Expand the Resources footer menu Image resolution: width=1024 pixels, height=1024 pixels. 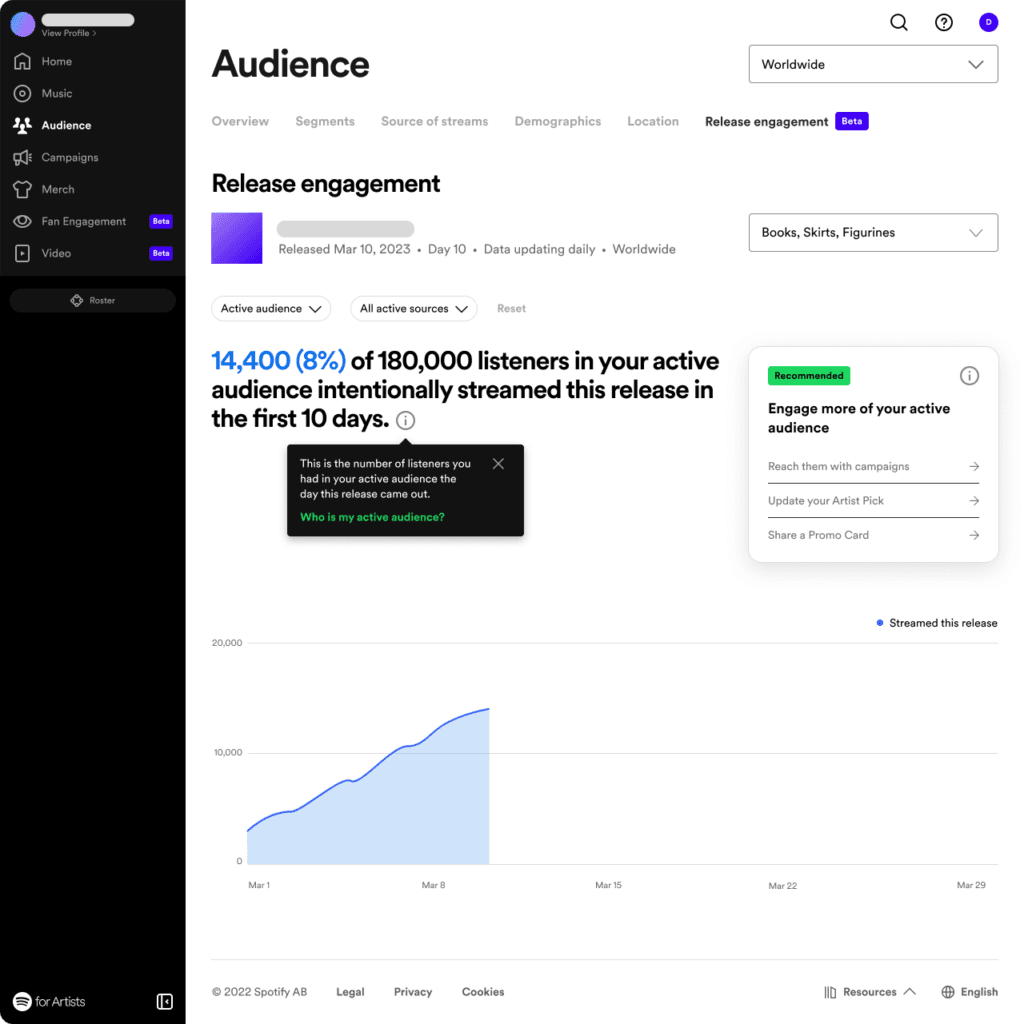pos(870,992)
